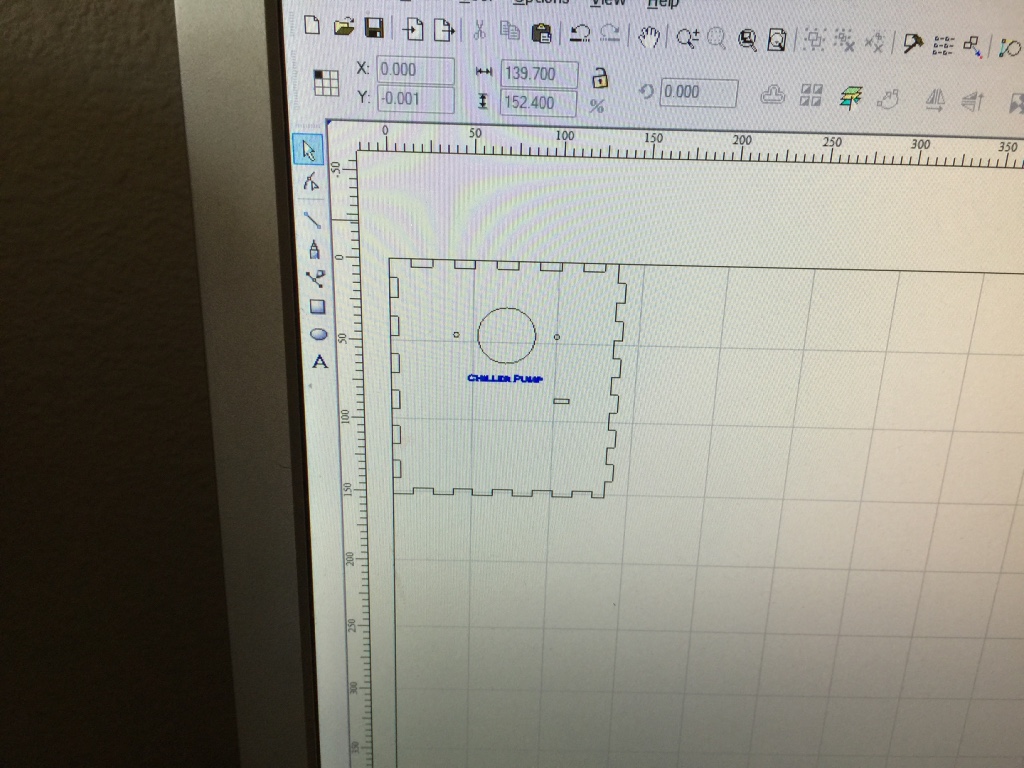Undo the last action

pos(579,33)
